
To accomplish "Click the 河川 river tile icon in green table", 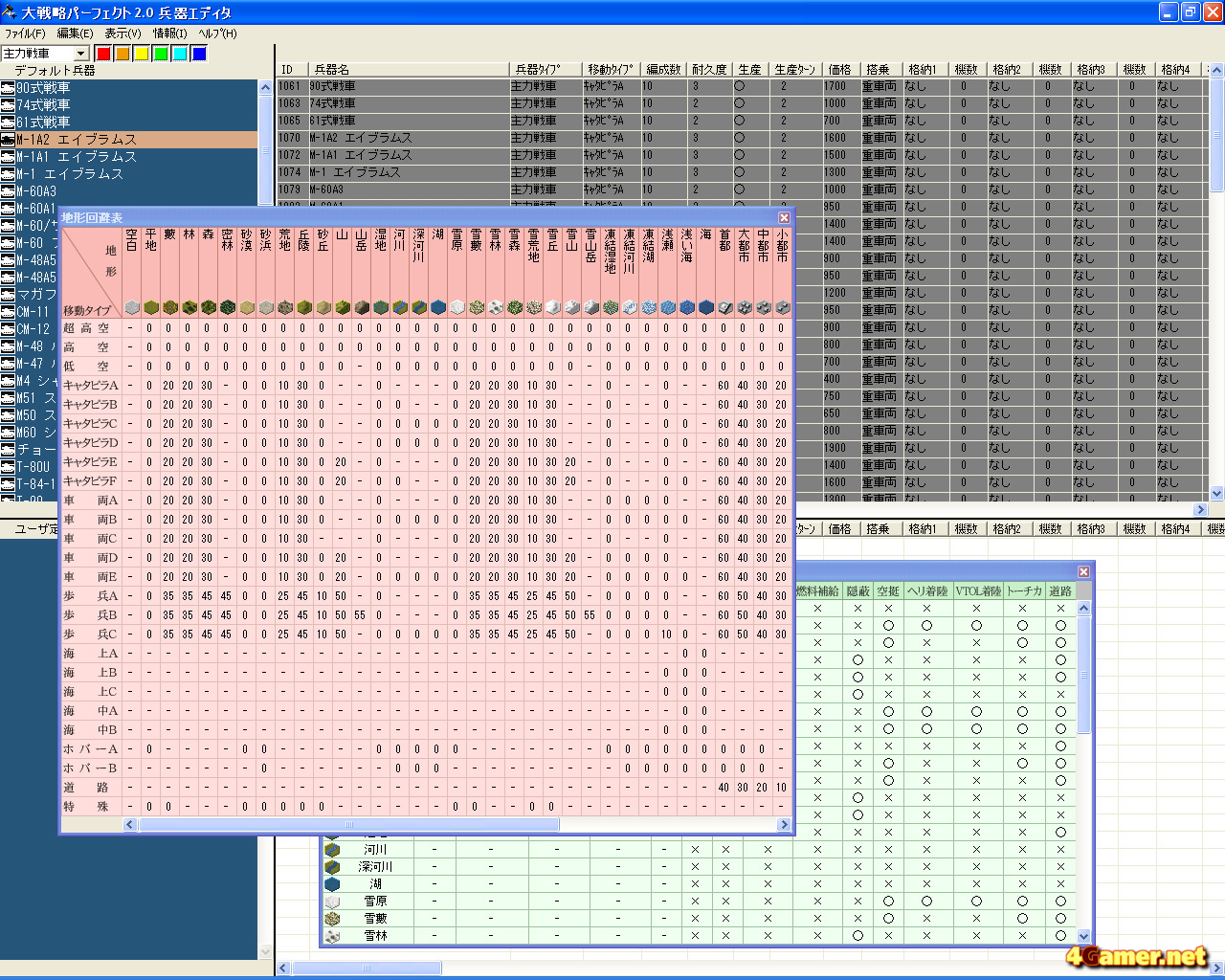I will tap(332, 849).
